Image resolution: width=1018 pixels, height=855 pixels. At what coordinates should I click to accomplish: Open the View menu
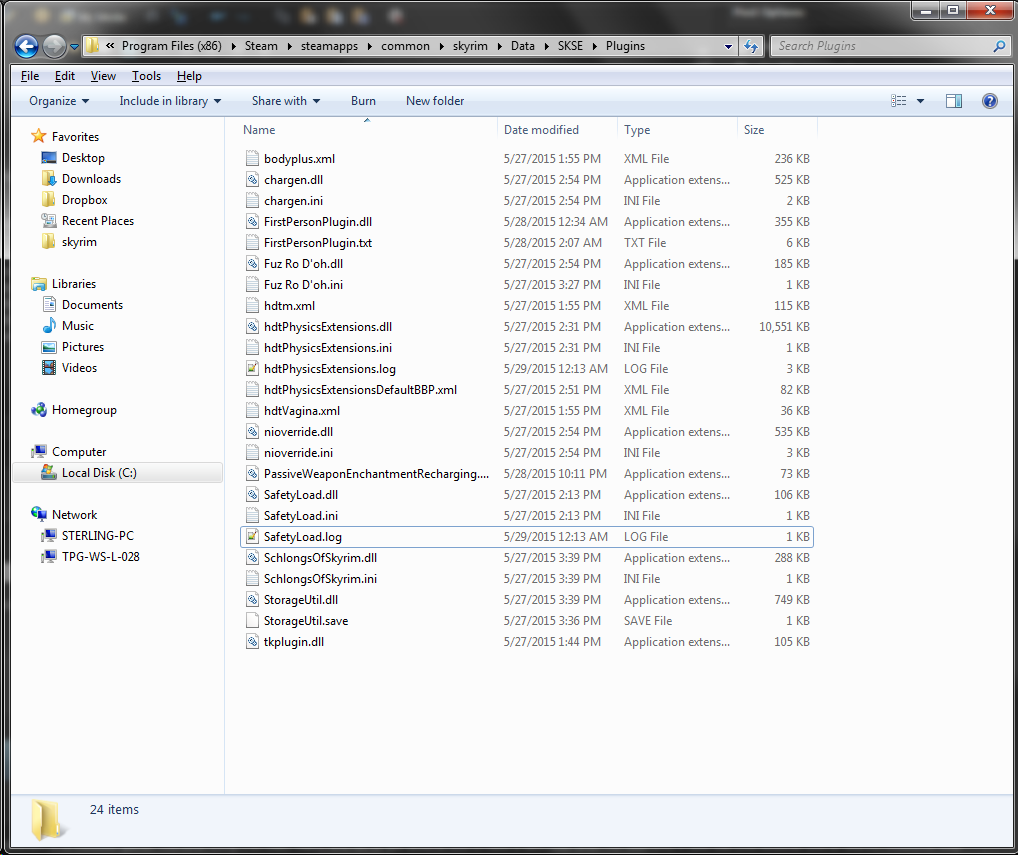(103, 76)
